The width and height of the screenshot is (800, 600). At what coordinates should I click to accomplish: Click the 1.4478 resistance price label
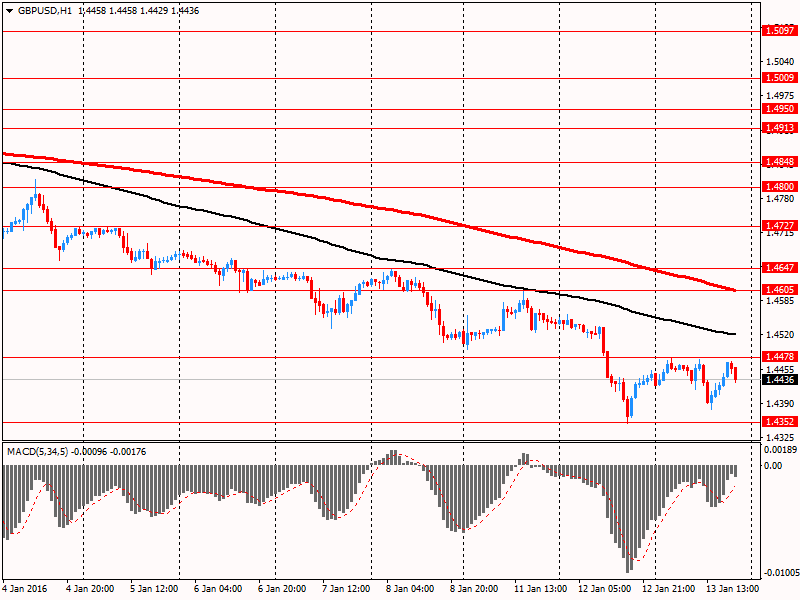tap(780, 357)
